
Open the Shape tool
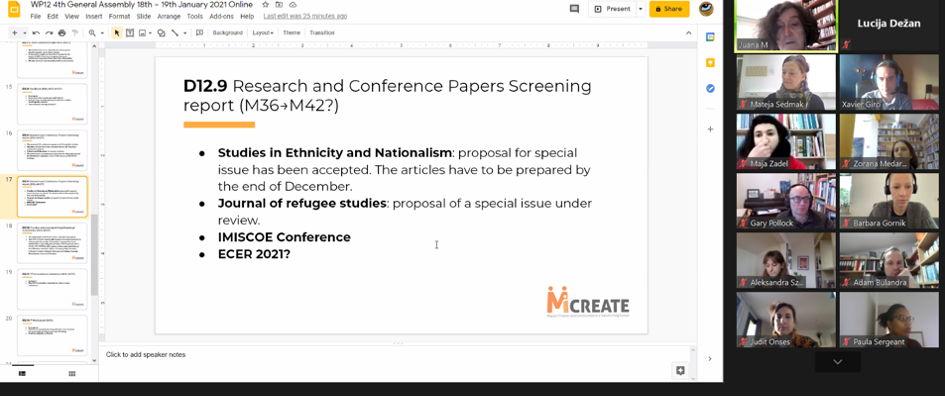click(x=162, y=33)
